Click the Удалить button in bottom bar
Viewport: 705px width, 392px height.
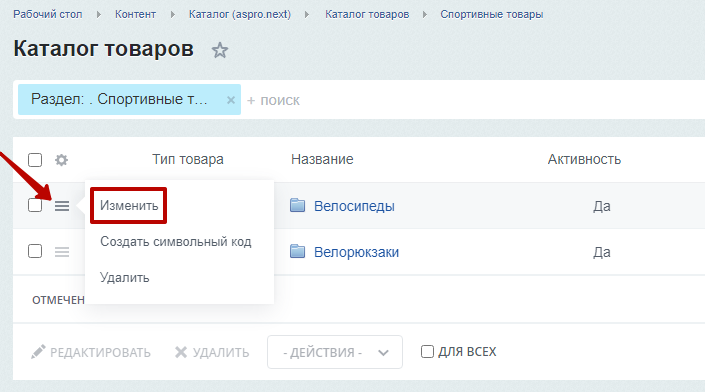(x=212, y=352)
